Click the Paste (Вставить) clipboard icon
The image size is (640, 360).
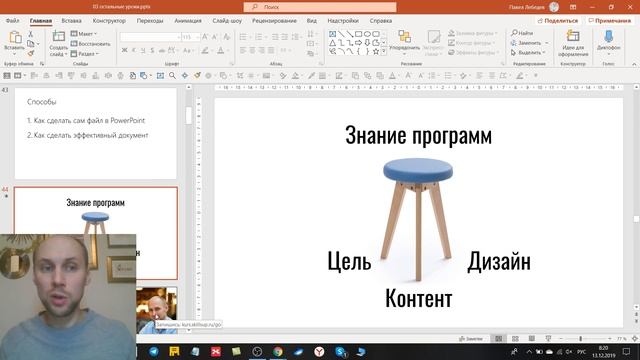[x=15, y=37]
